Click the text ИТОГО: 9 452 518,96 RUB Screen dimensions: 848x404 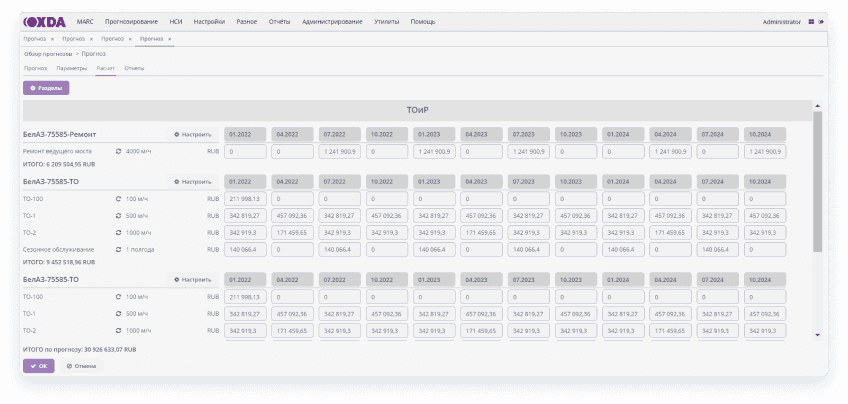59,262
